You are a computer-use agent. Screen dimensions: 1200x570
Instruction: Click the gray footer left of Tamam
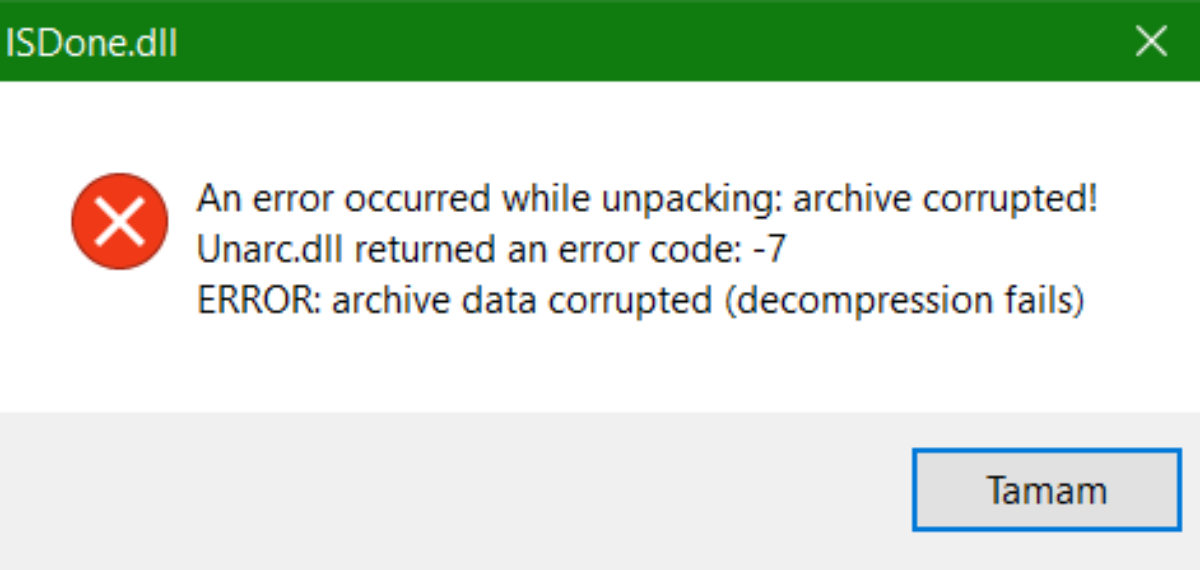450,490
